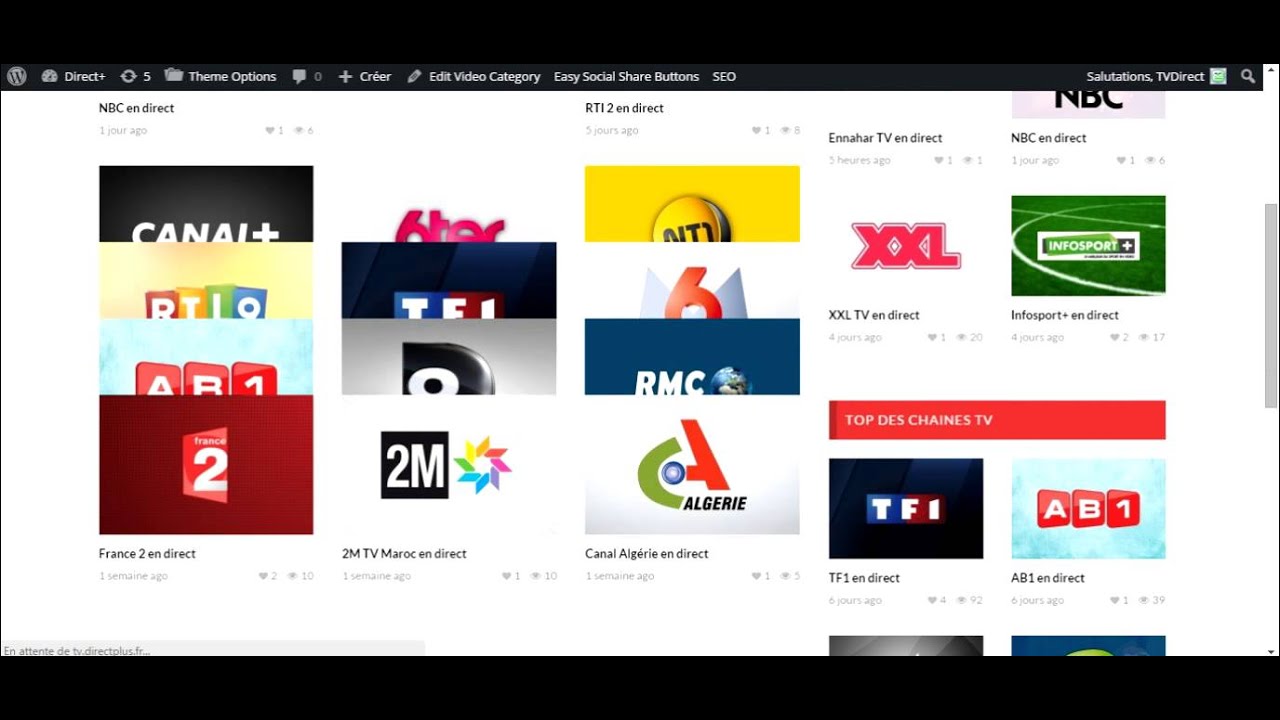Like XXL TV with heart icon
1280x720 pixels.
tap(932, 338)
